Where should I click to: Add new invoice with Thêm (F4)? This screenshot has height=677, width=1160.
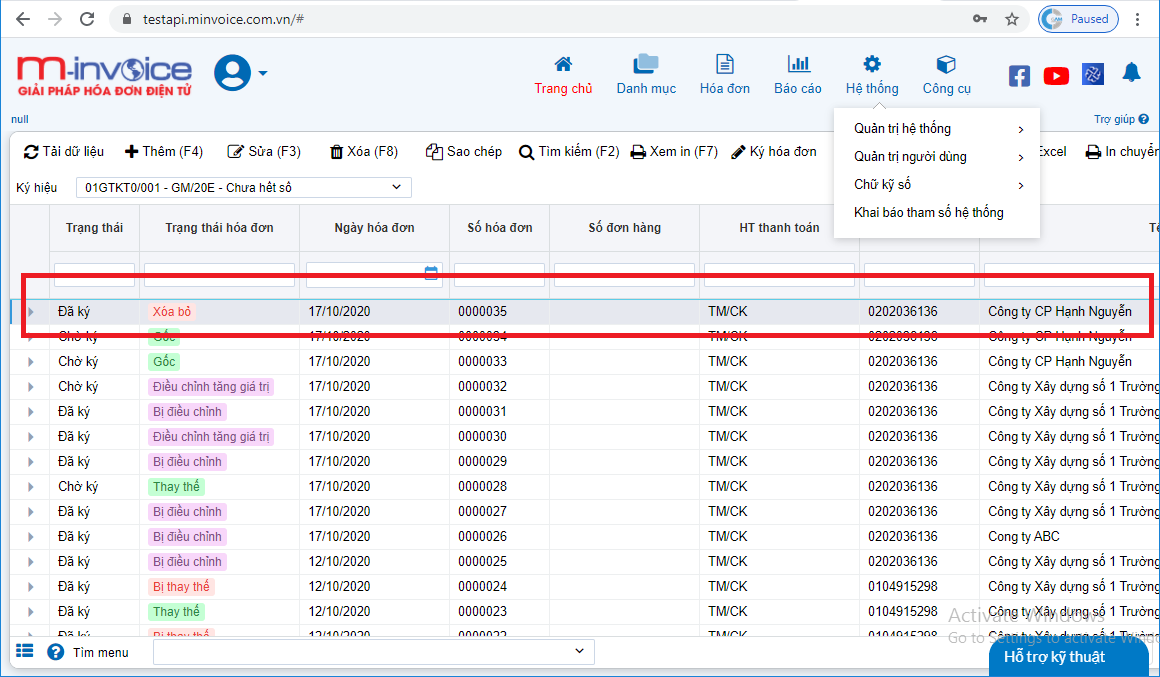coord(163,152)
